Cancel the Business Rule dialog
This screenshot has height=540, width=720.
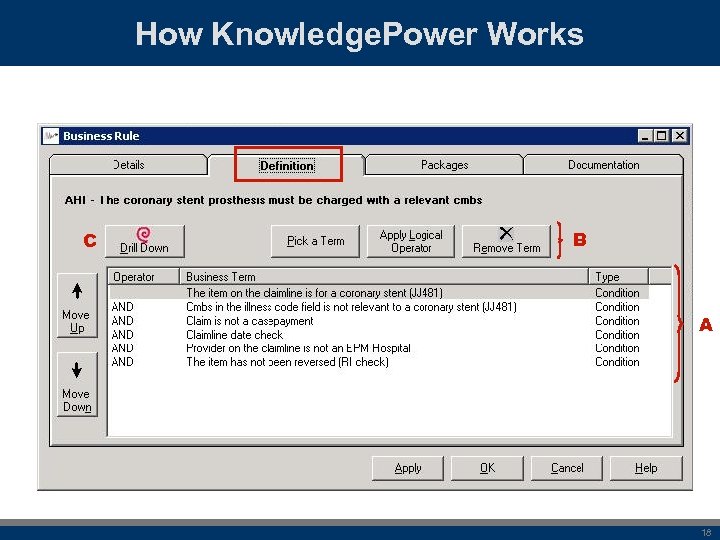tap(567, 468)
